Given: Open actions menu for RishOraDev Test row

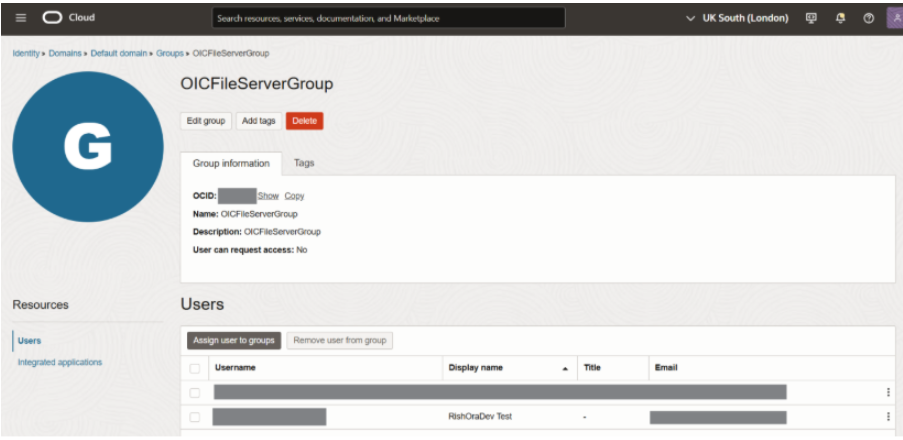Looking at the screenshot, I should point(887,417).
